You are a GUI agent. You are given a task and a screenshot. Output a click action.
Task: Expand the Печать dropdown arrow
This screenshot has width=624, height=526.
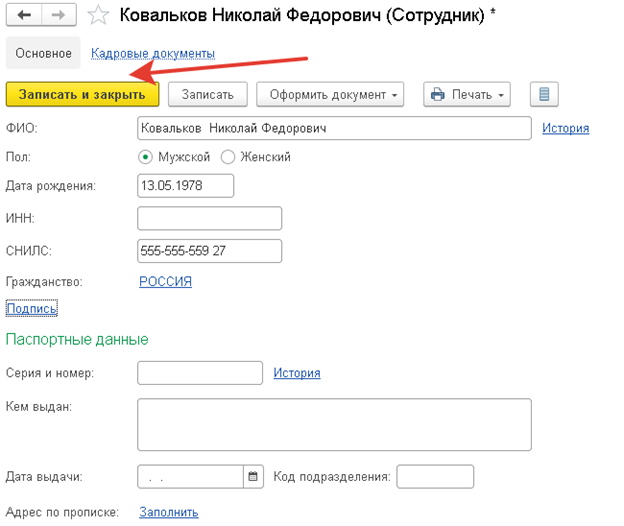coord(501,95)
